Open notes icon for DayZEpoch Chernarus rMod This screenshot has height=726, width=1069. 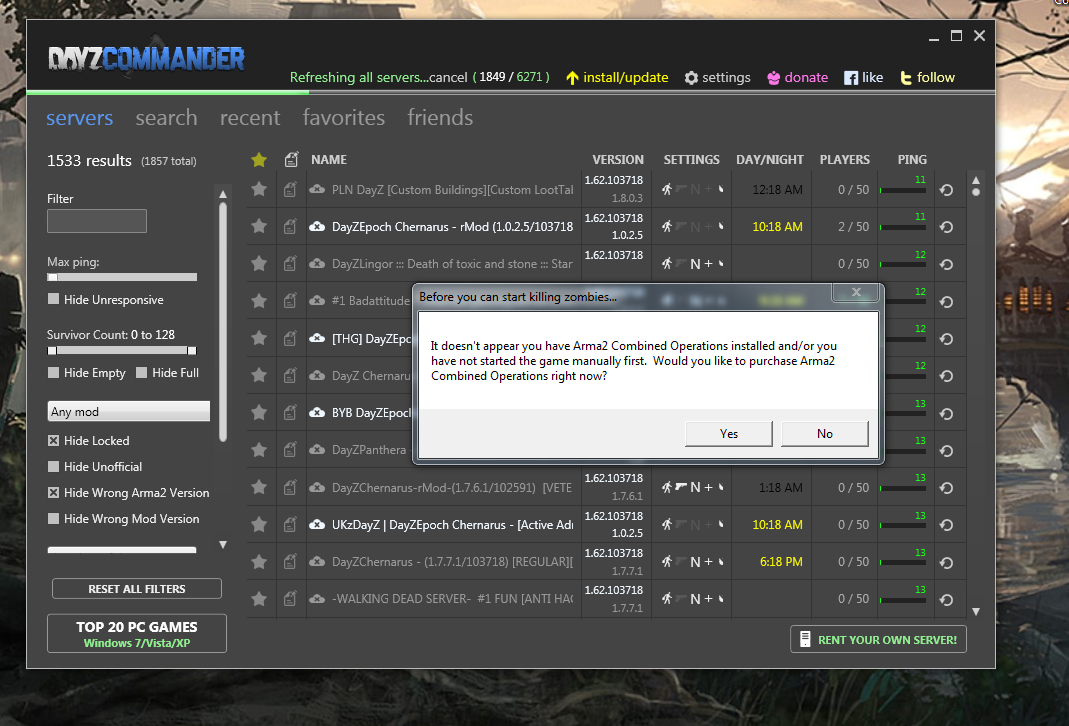[290, 226]
